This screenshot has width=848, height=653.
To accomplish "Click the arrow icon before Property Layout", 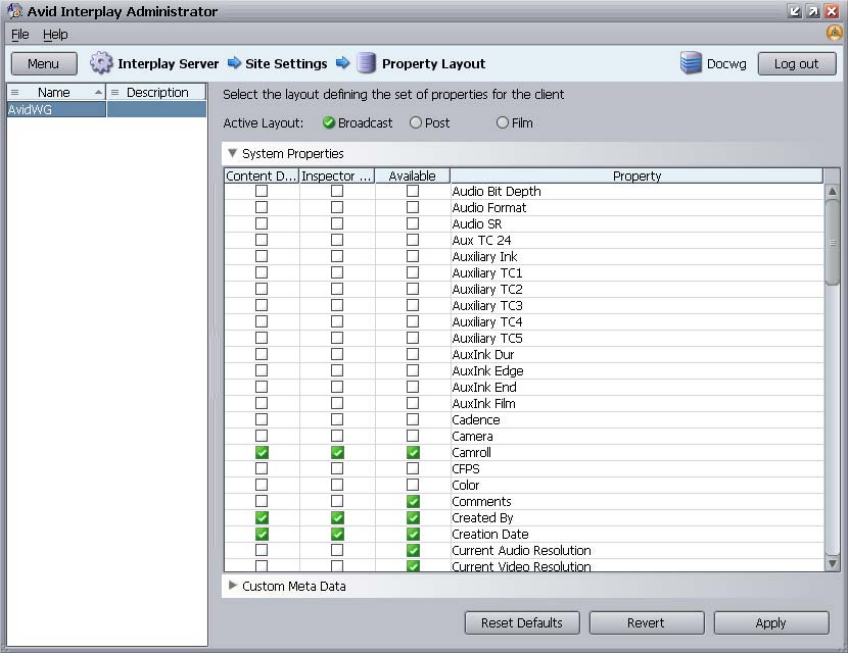I will (343, 63).
